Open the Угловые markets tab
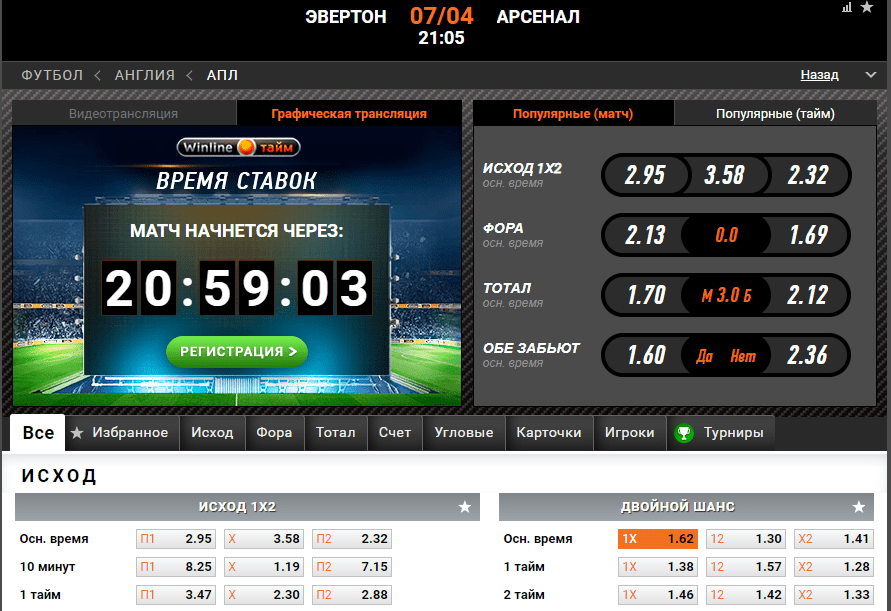 tap(464, 433)
